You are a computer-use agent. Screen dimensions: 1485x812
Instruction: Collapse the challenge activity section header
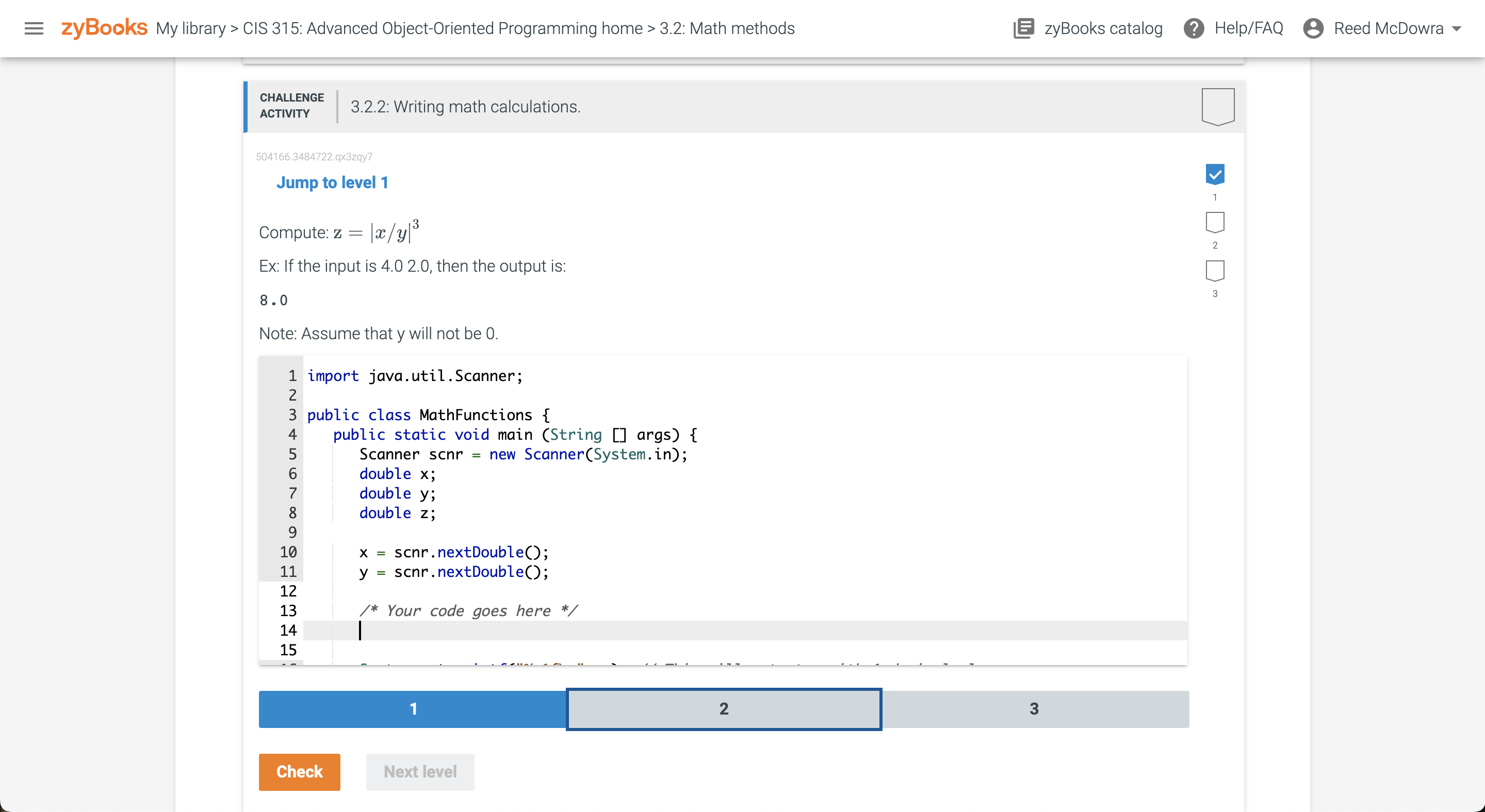(x=465, y=106)
